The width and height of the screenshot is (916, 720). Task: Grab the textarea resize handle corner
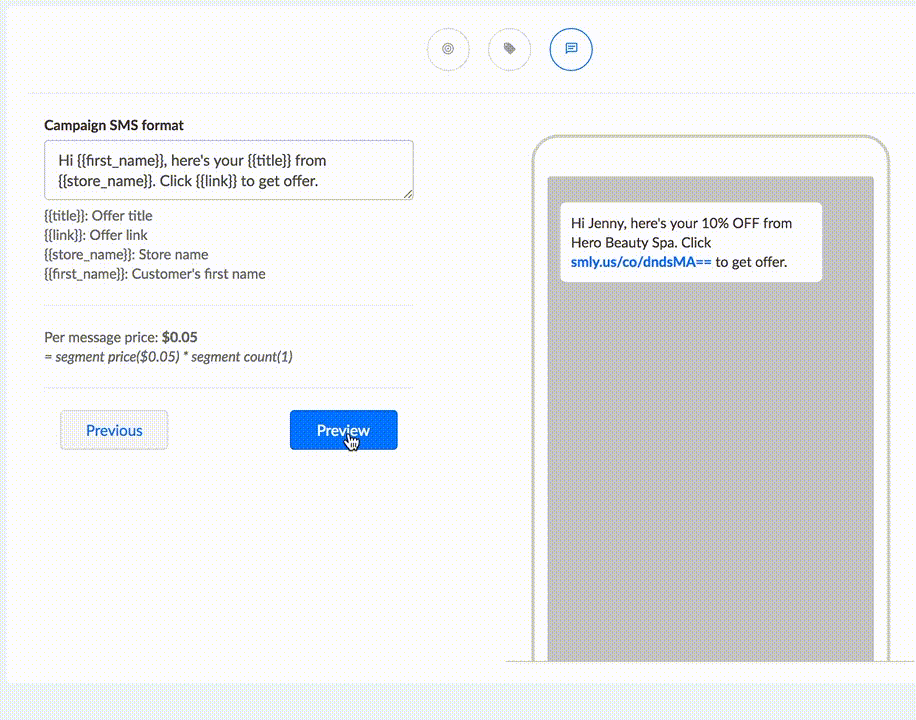tap(408, 194)
